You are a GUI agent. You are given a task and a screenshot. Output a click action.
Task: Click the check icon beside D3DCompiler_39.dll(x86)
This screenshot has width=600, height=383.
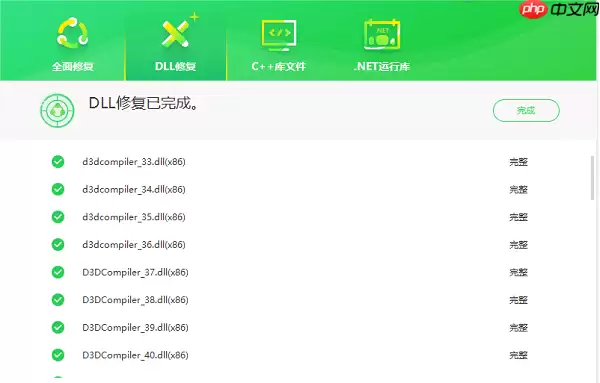pyautogui.click(x=58, y=327)
